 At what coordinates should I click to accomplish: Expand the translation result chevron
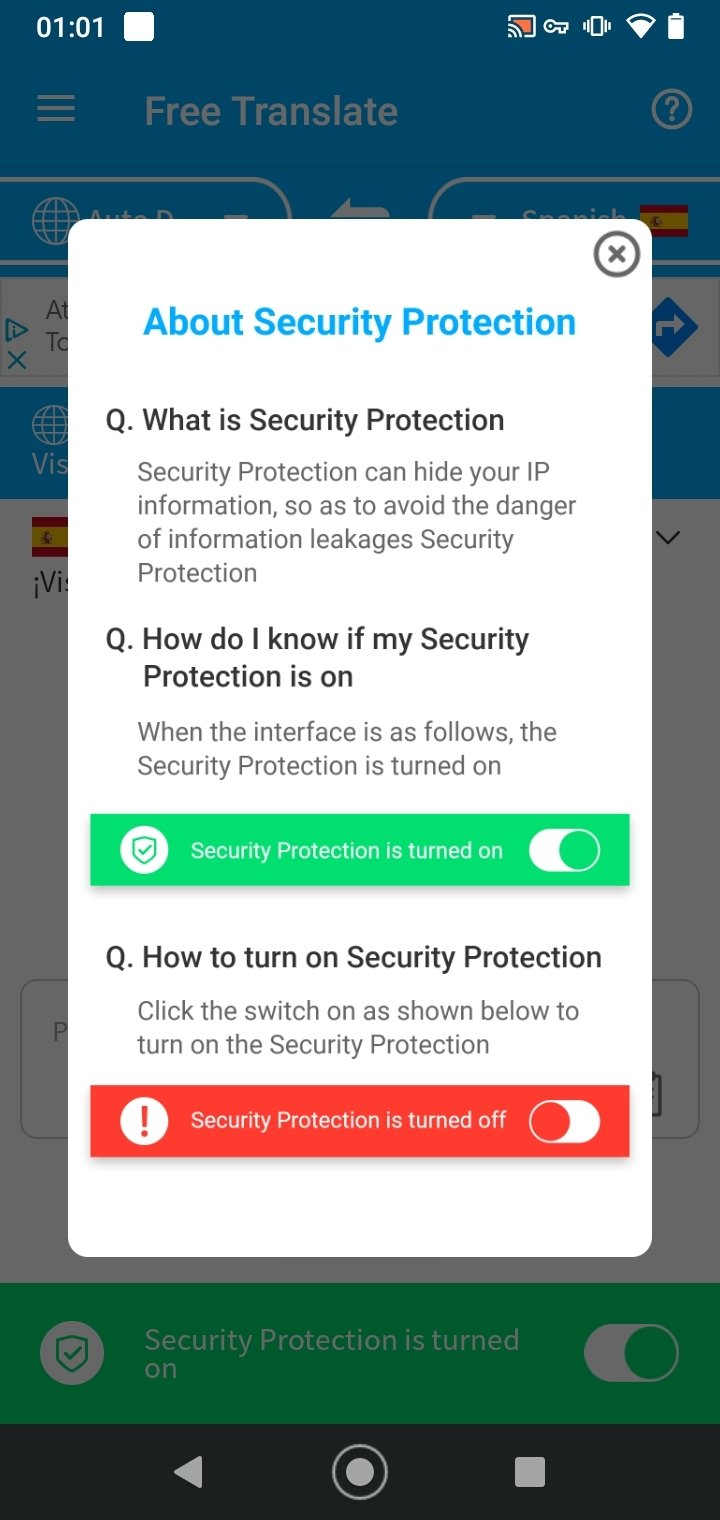(668, 538)
